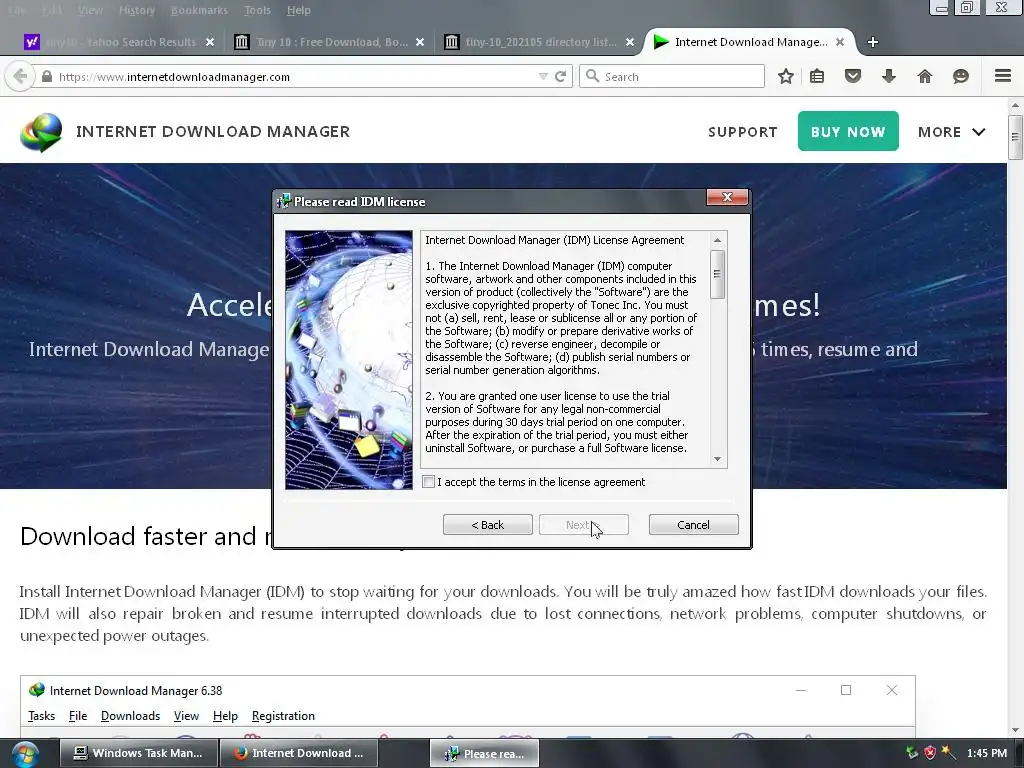
Task: Go to Firefox home page icon
Action: (x=925, y=76)
